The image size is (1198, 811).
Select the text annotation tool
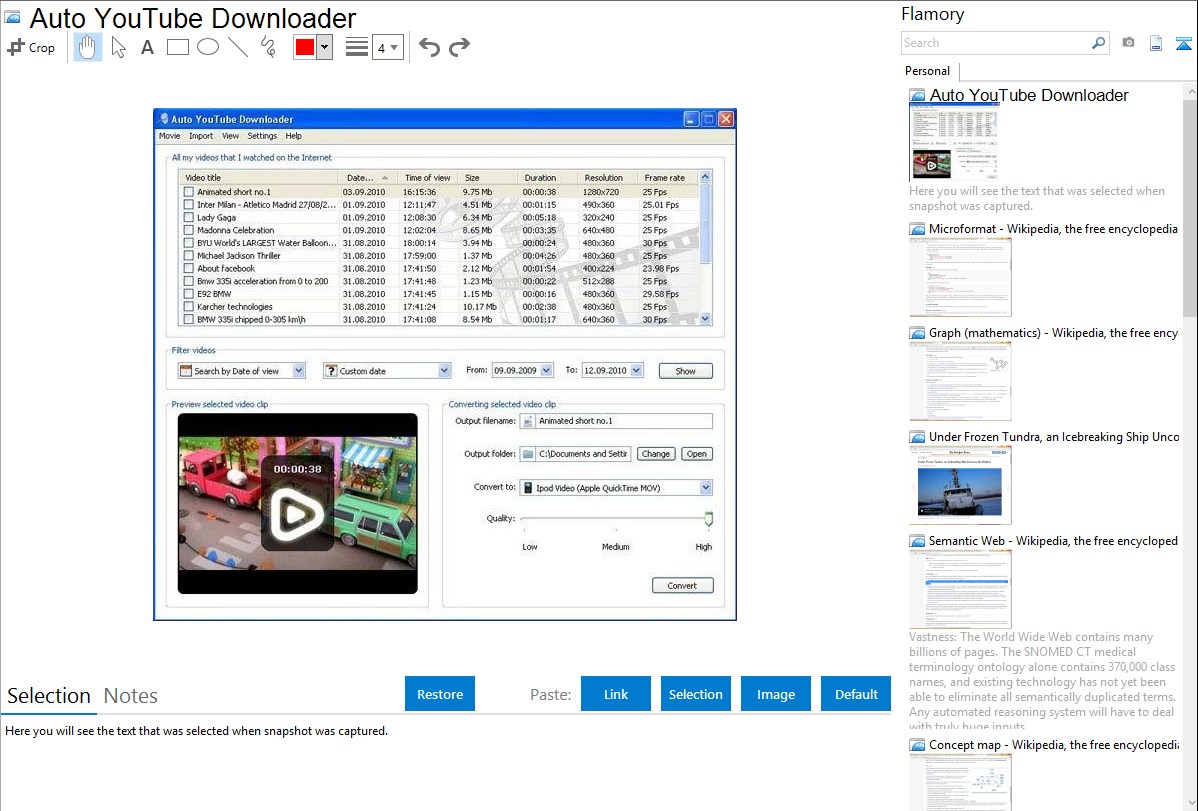coord(147,47)
